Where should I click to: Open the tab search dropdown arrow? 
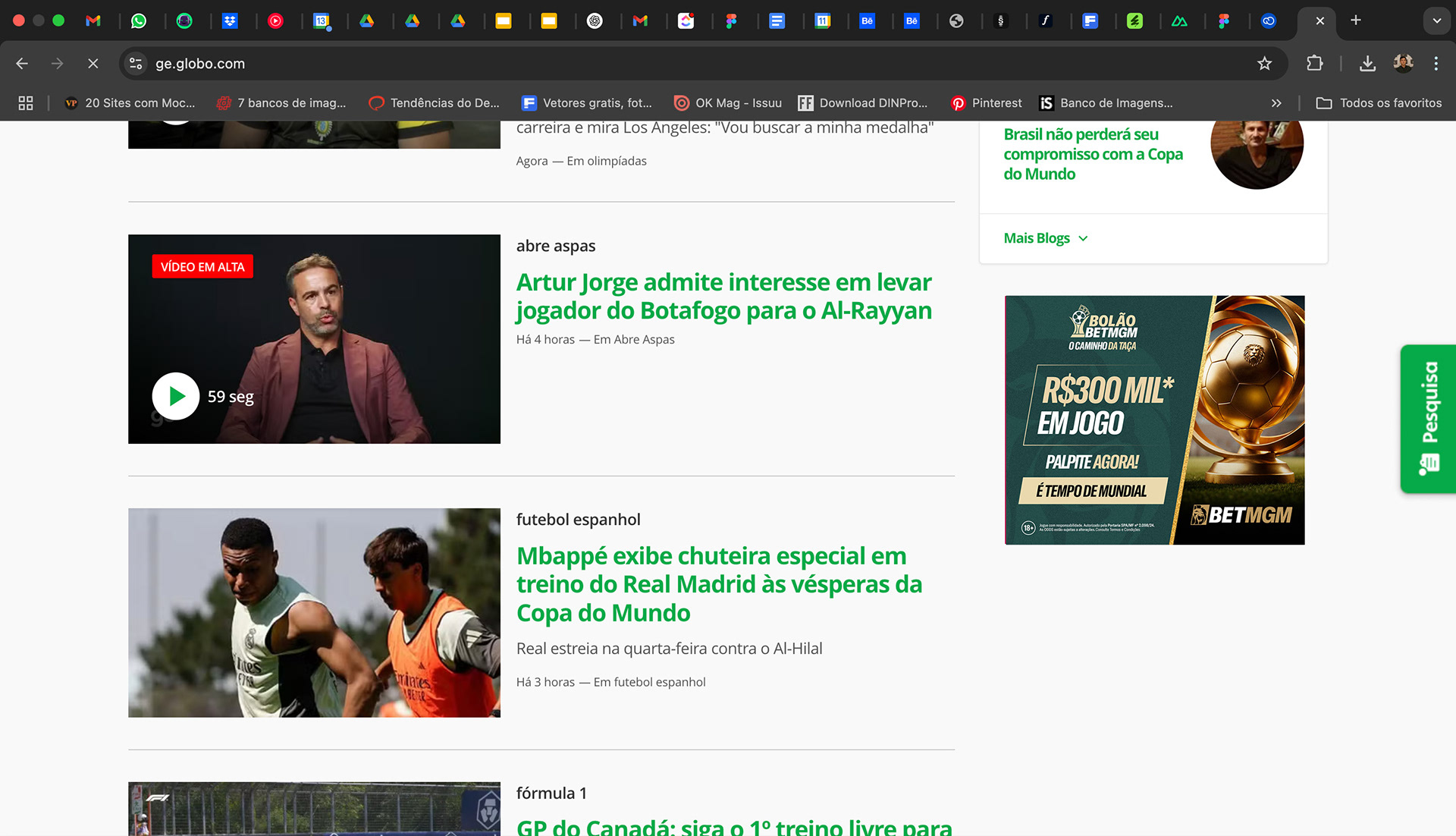[1436, 20]
